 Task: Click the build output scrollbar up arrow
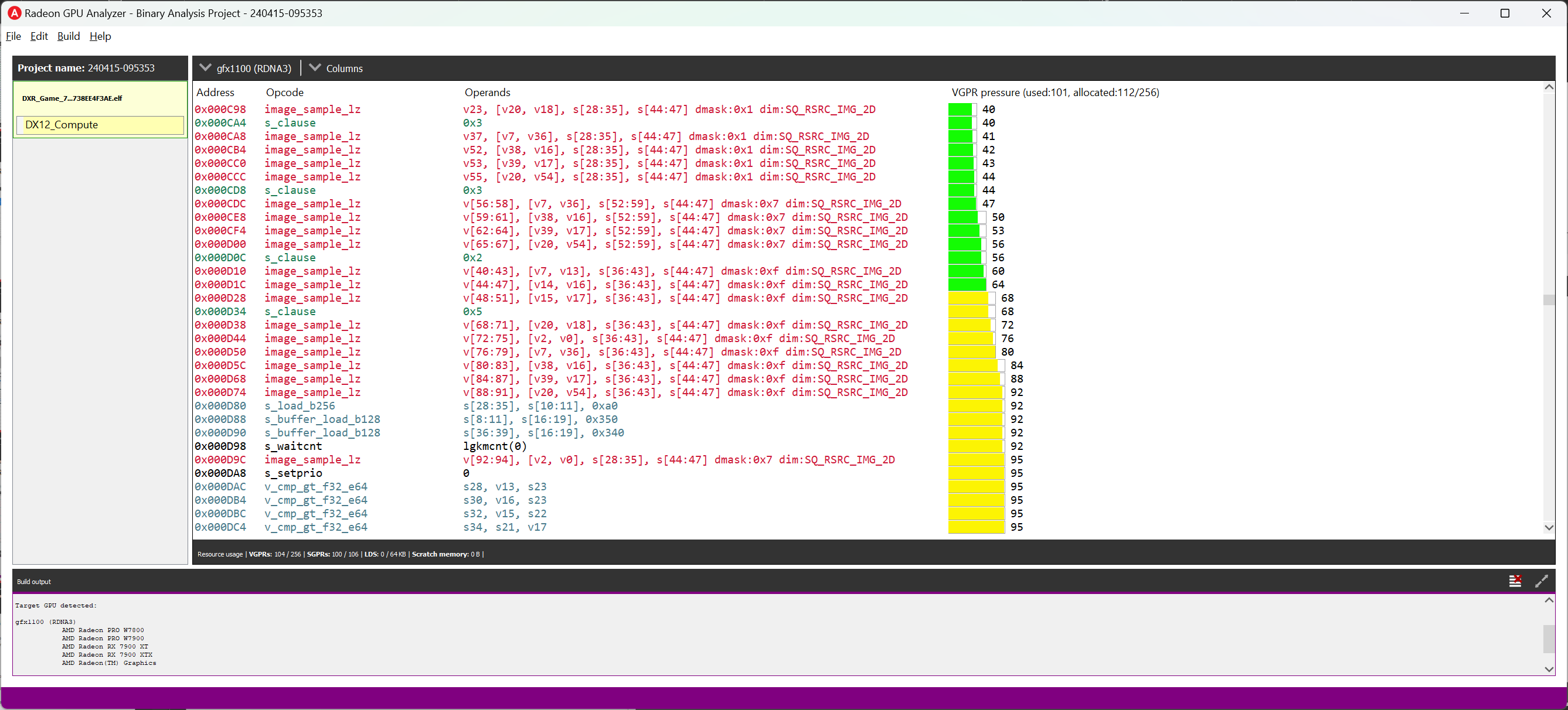pos(1549,600)
